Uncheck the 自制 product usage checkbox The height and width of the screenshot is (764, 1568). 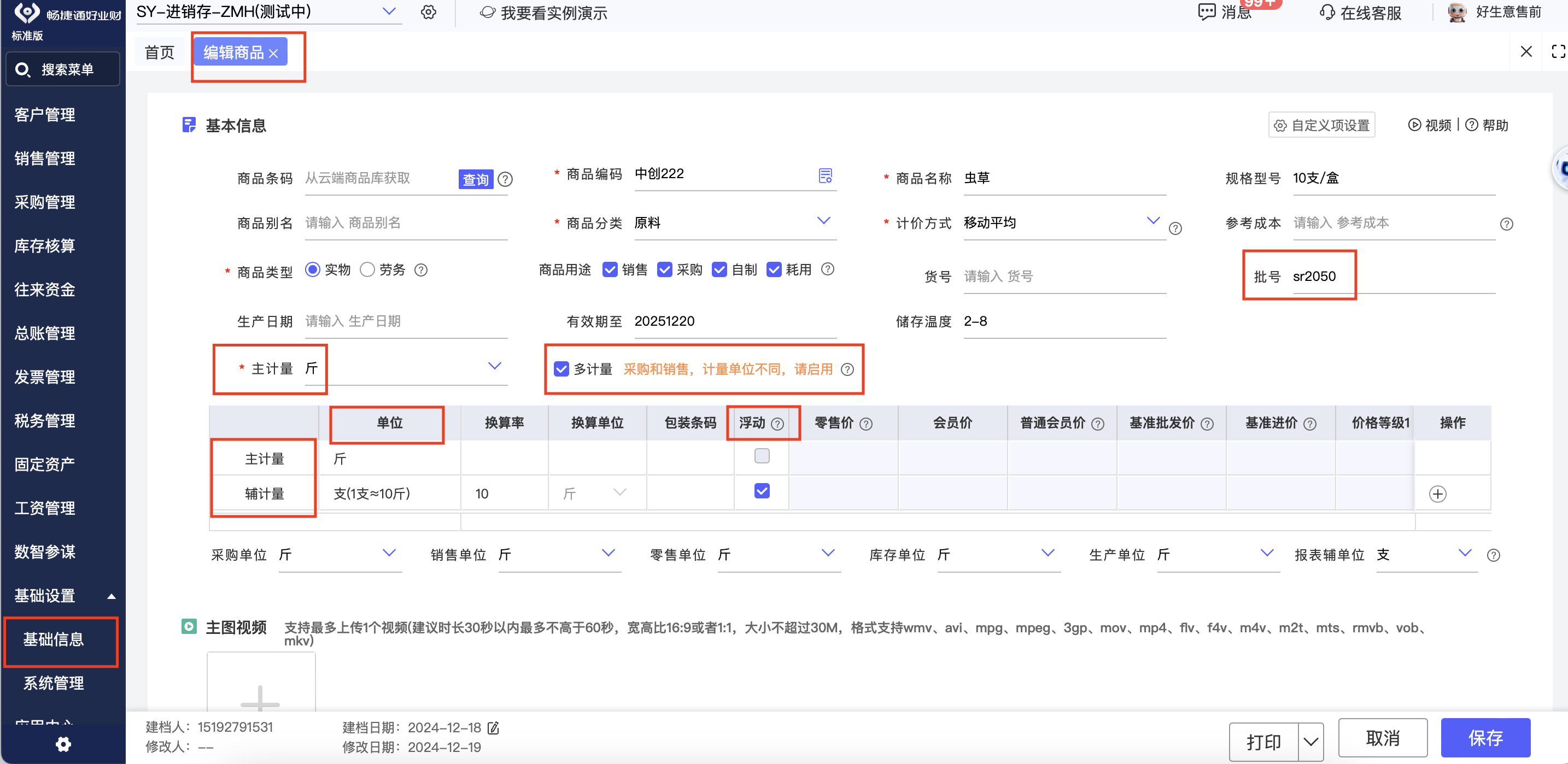coord(719,269)
